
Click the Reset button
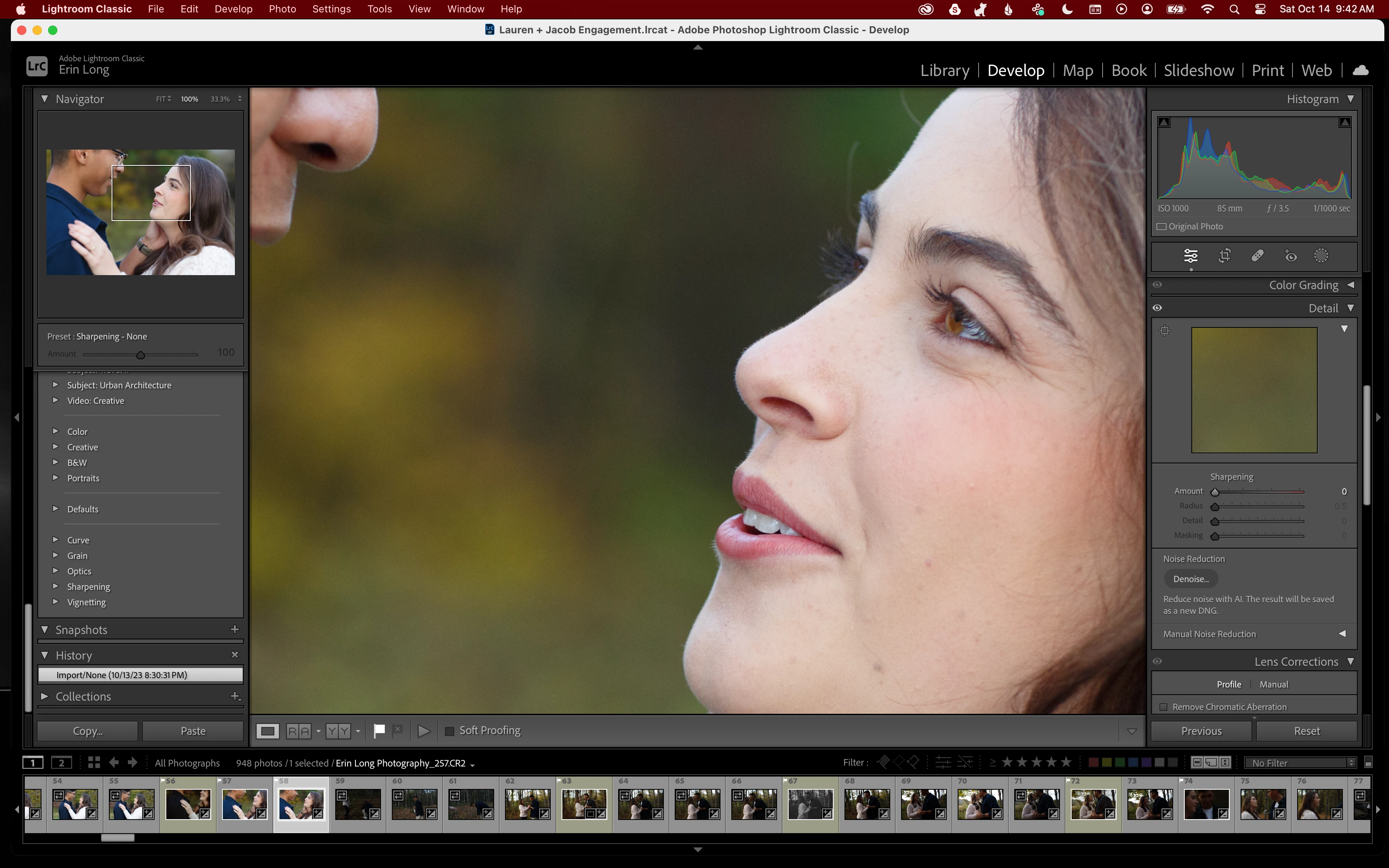(1306, 731)
